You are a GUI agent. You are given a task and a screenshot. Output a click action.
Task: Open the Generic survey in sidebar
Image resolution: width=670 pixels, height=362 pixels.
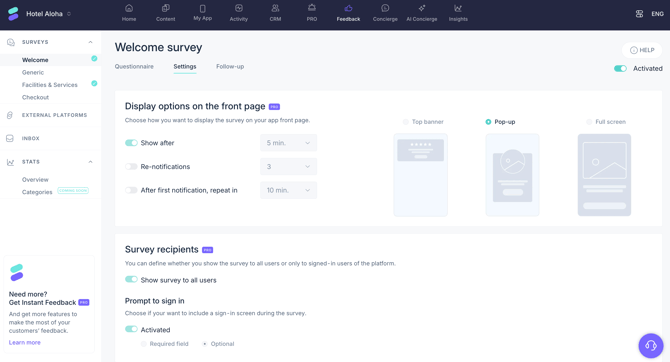coord(33,73)
